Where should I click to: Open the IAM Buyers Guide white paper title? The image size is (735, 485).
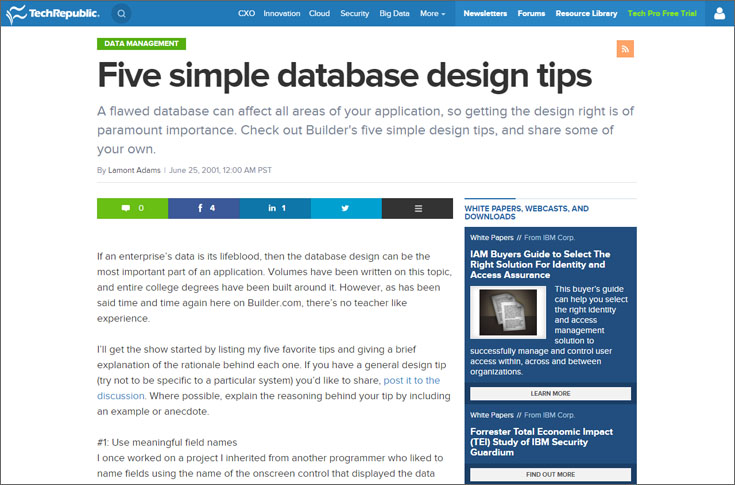pyautogui.click(x=540, y=264)
